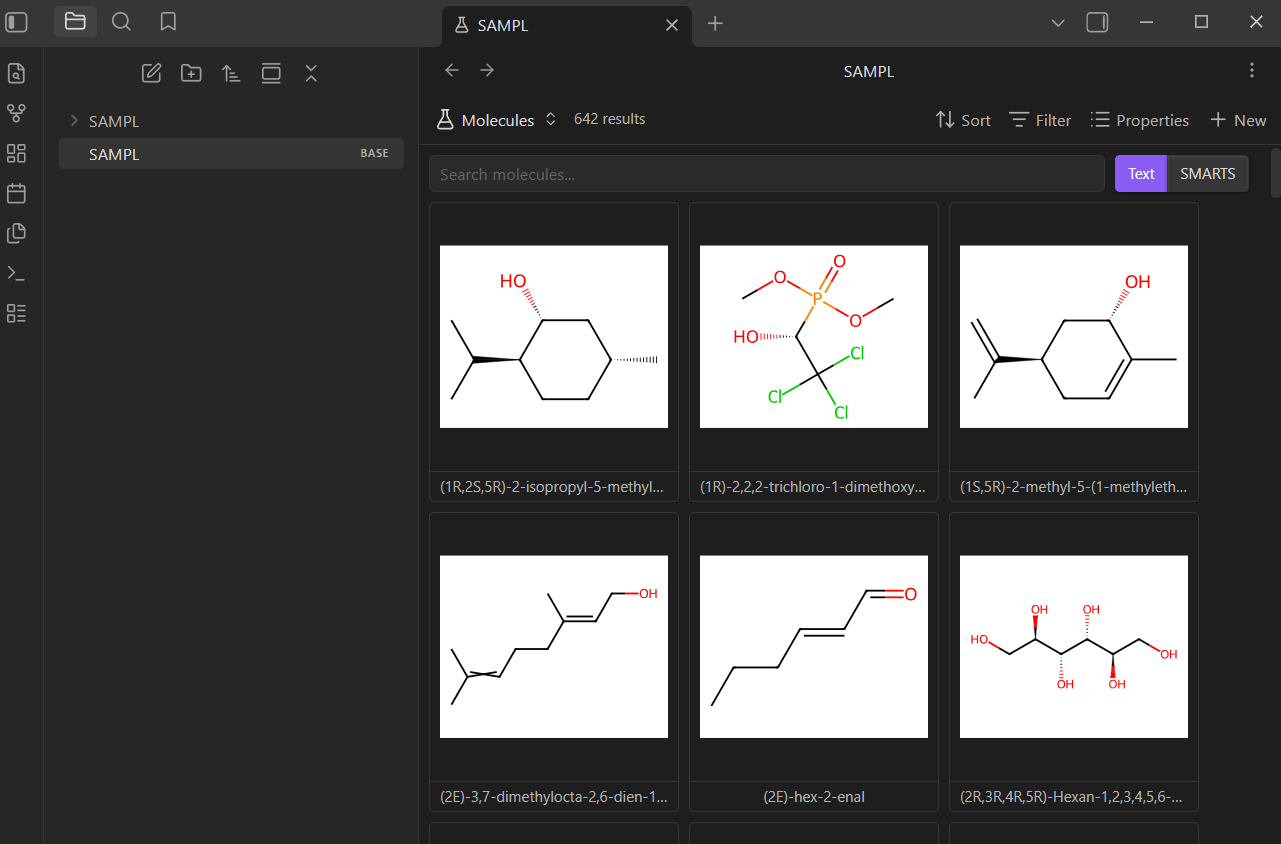The height and width of the screenshot is (844, 1281).
Task: Open daily note calendar icon
Action: click(x=16, y=193)
